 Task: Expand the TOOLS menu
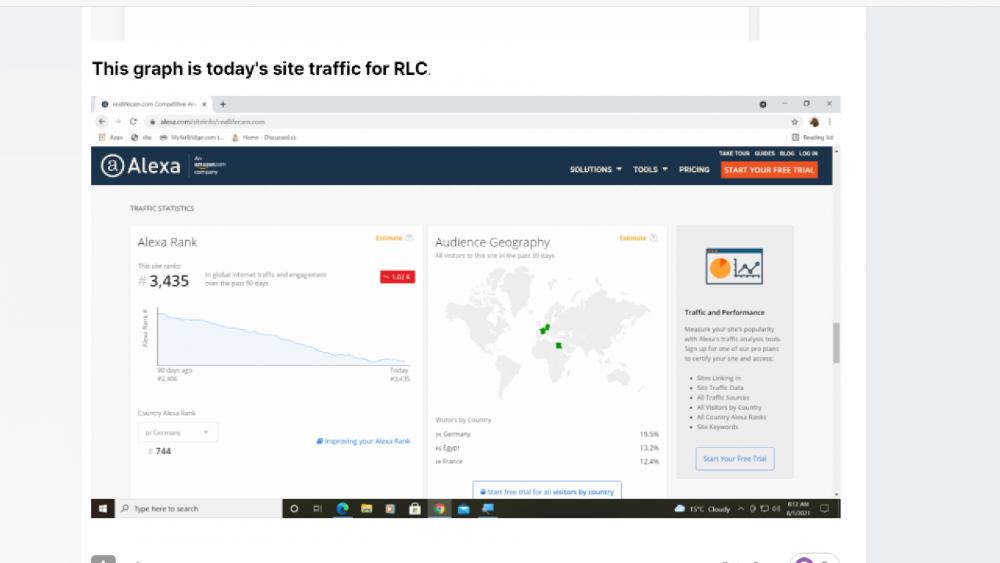[650, 170]
